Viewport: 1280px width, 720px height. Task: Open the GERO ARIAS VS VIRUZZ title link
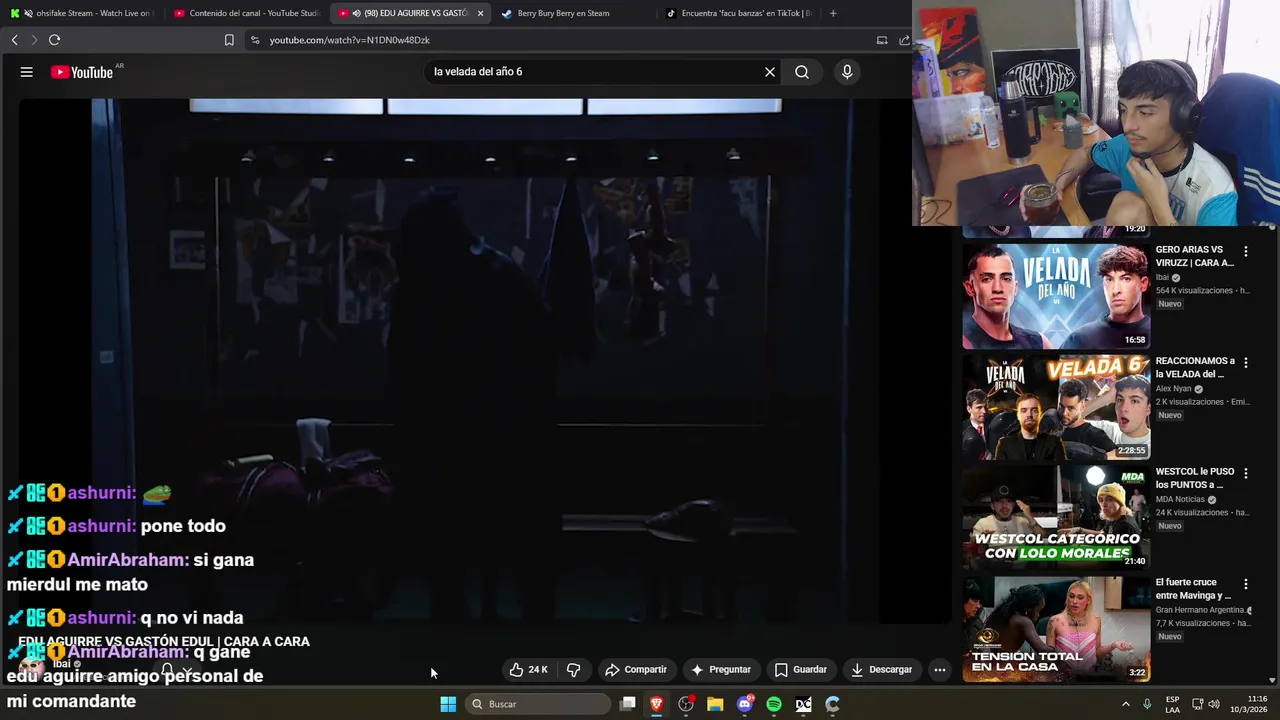[1195, 256]
